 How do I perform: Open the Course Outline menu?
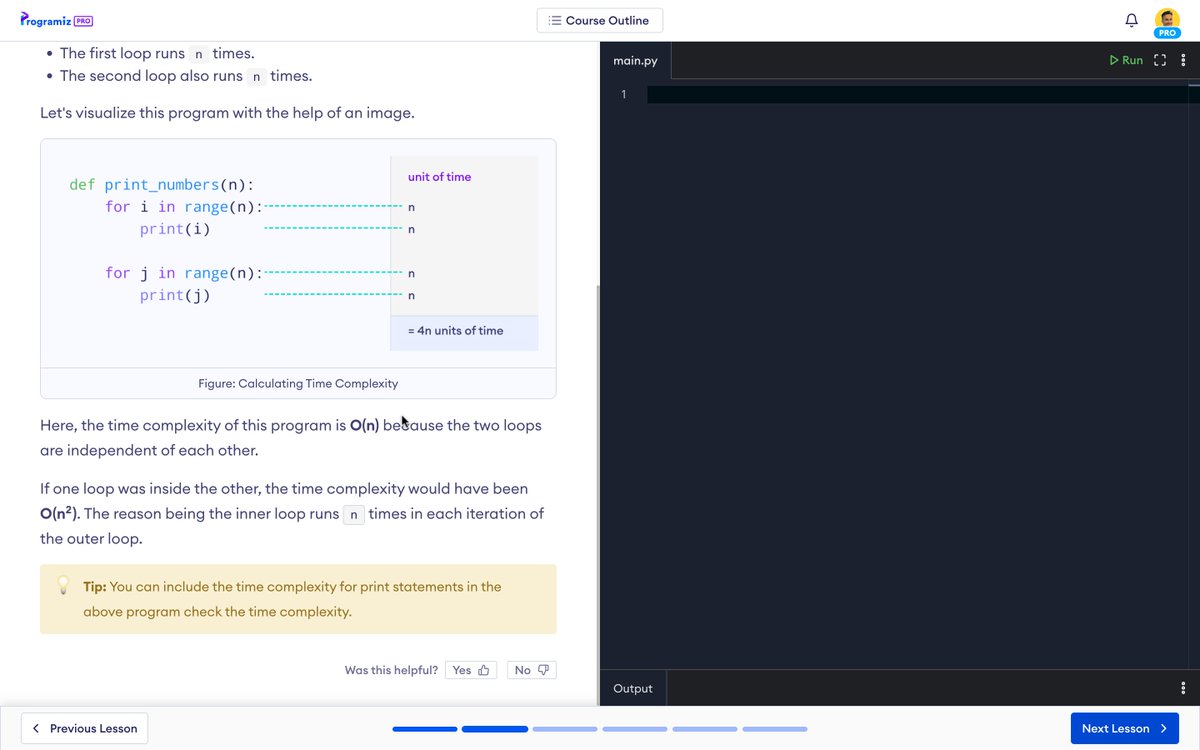[x=599, y=20]
